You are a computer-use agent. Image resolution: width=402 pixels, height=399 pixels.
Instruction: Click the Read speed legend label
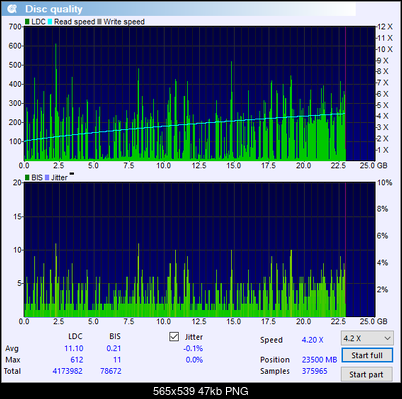click(x=75, y=22)
